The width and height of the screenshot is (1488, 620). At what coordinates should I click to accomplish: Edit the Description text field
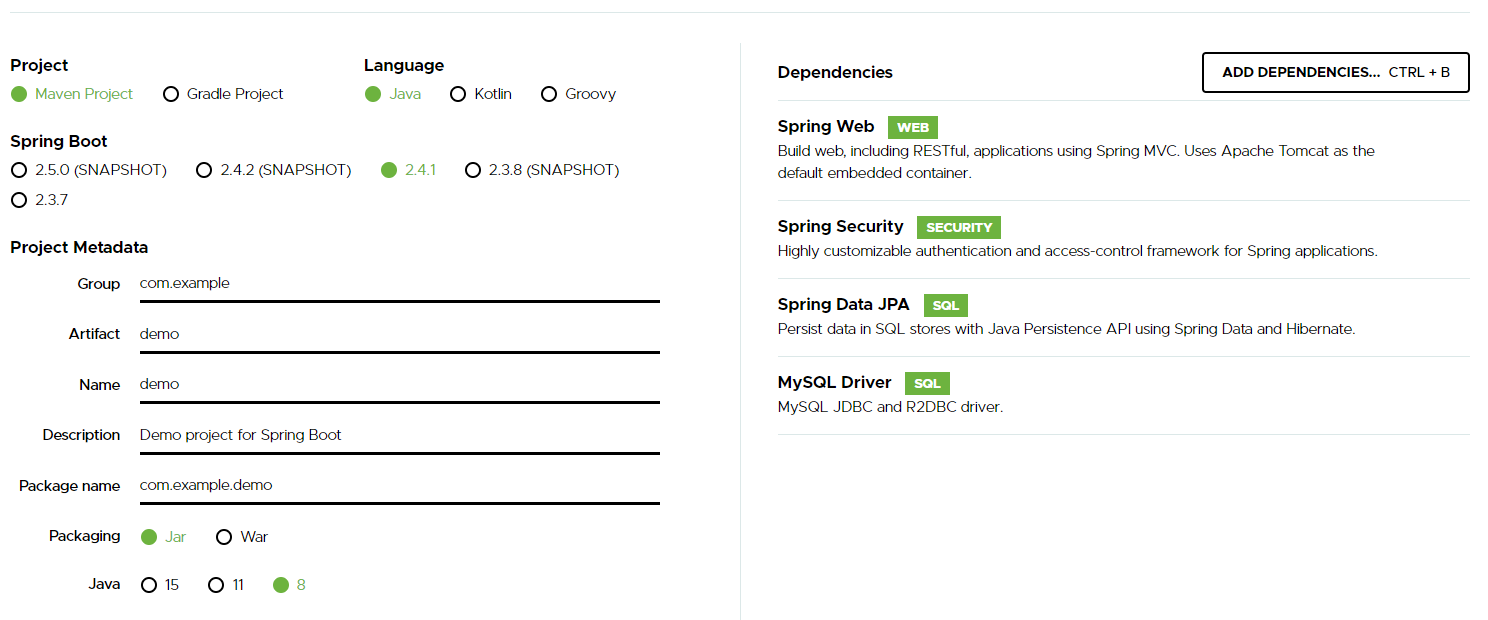pos(398,435)
